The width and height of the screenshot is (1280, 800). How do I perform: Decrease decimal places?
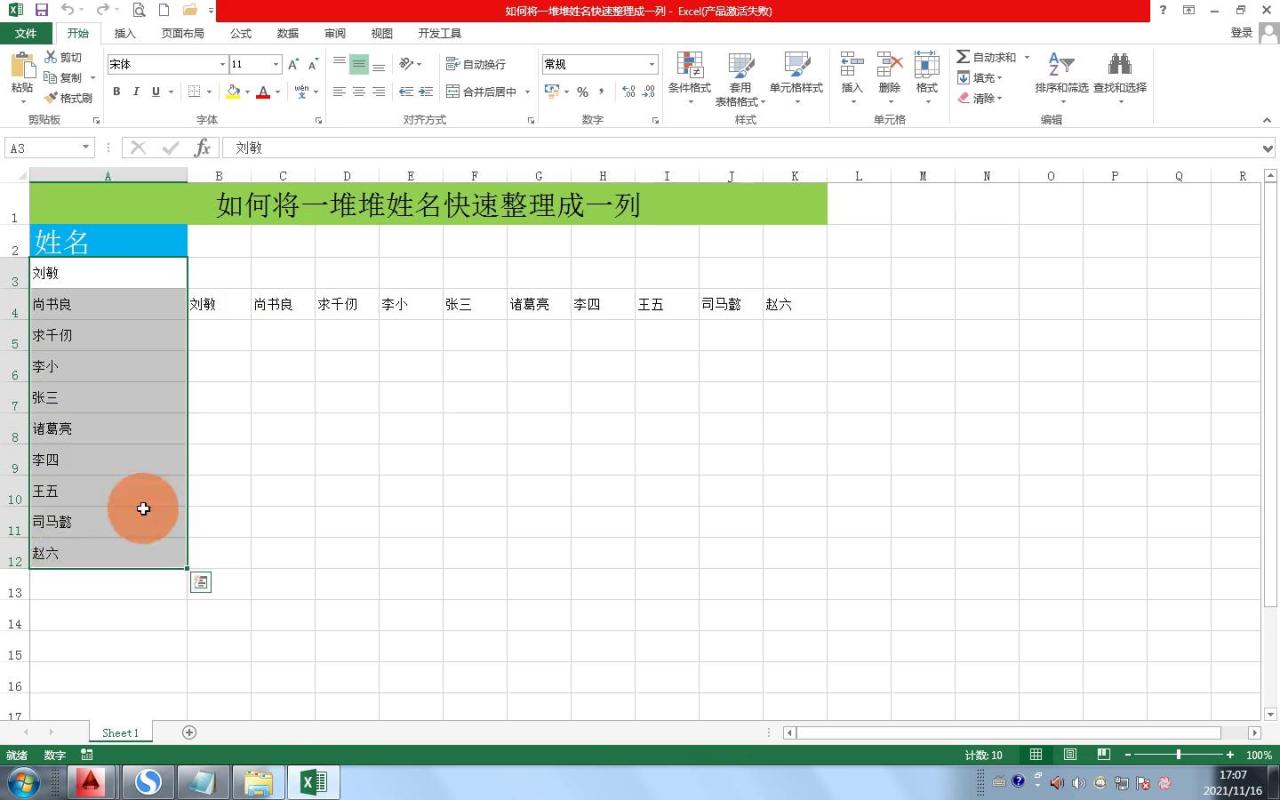(648, 92)
